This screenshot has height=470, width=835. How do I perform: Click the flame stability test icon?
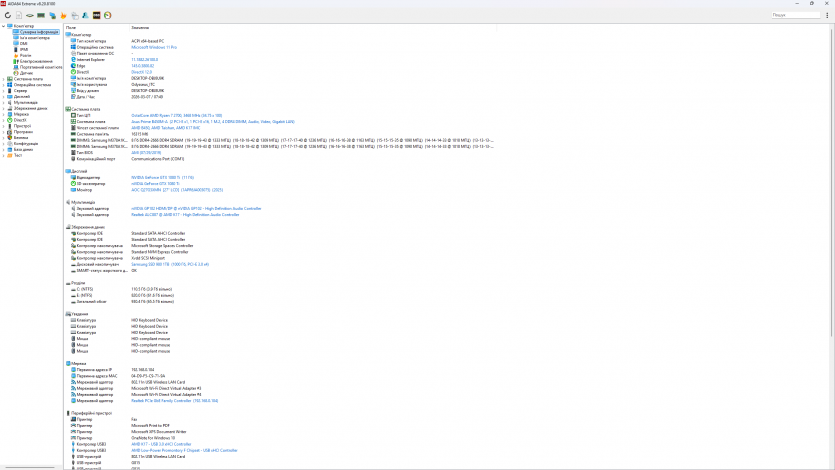pos(65,15)
